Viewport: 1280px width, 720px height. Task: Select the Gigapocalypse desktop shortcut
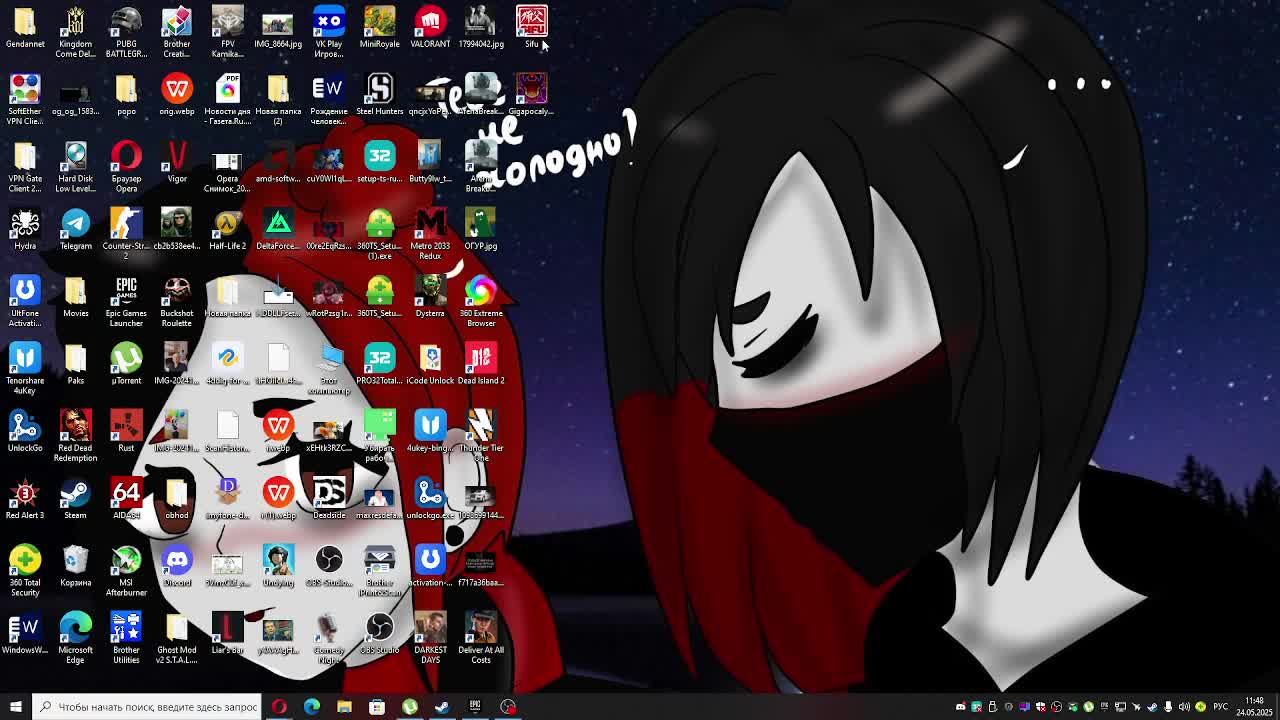[531, 95]
